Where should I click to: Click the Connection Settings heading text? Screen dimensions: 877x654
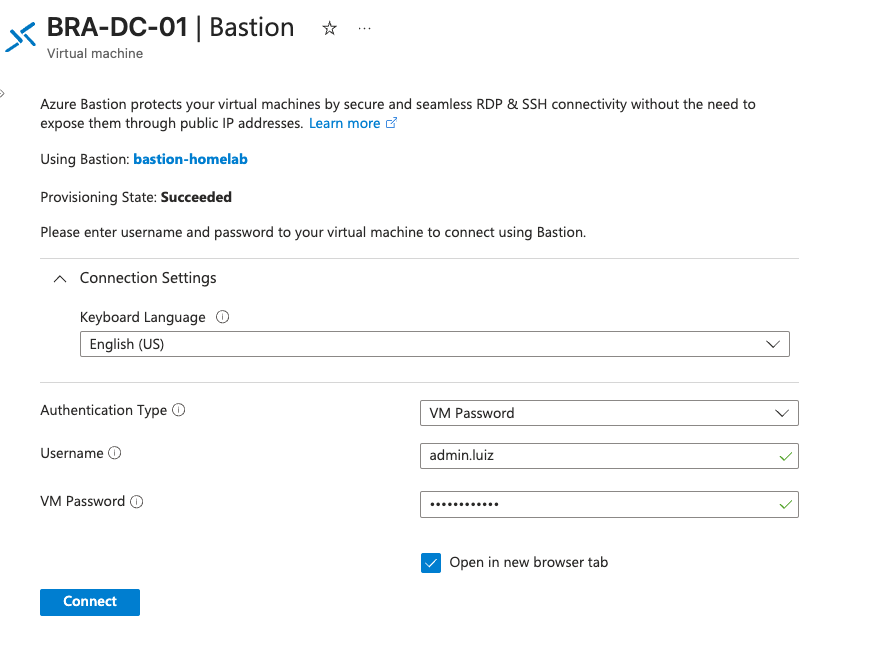coord(148,278)
